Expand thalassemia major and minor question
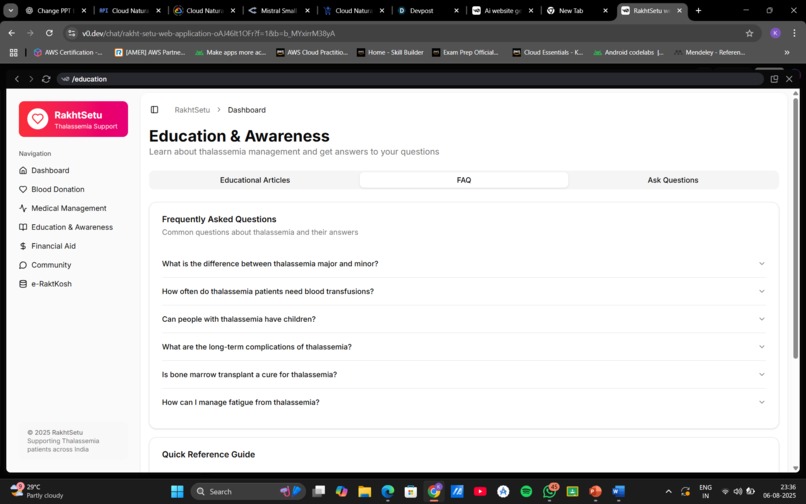This screenshot has height=504, width=806. 464,263
